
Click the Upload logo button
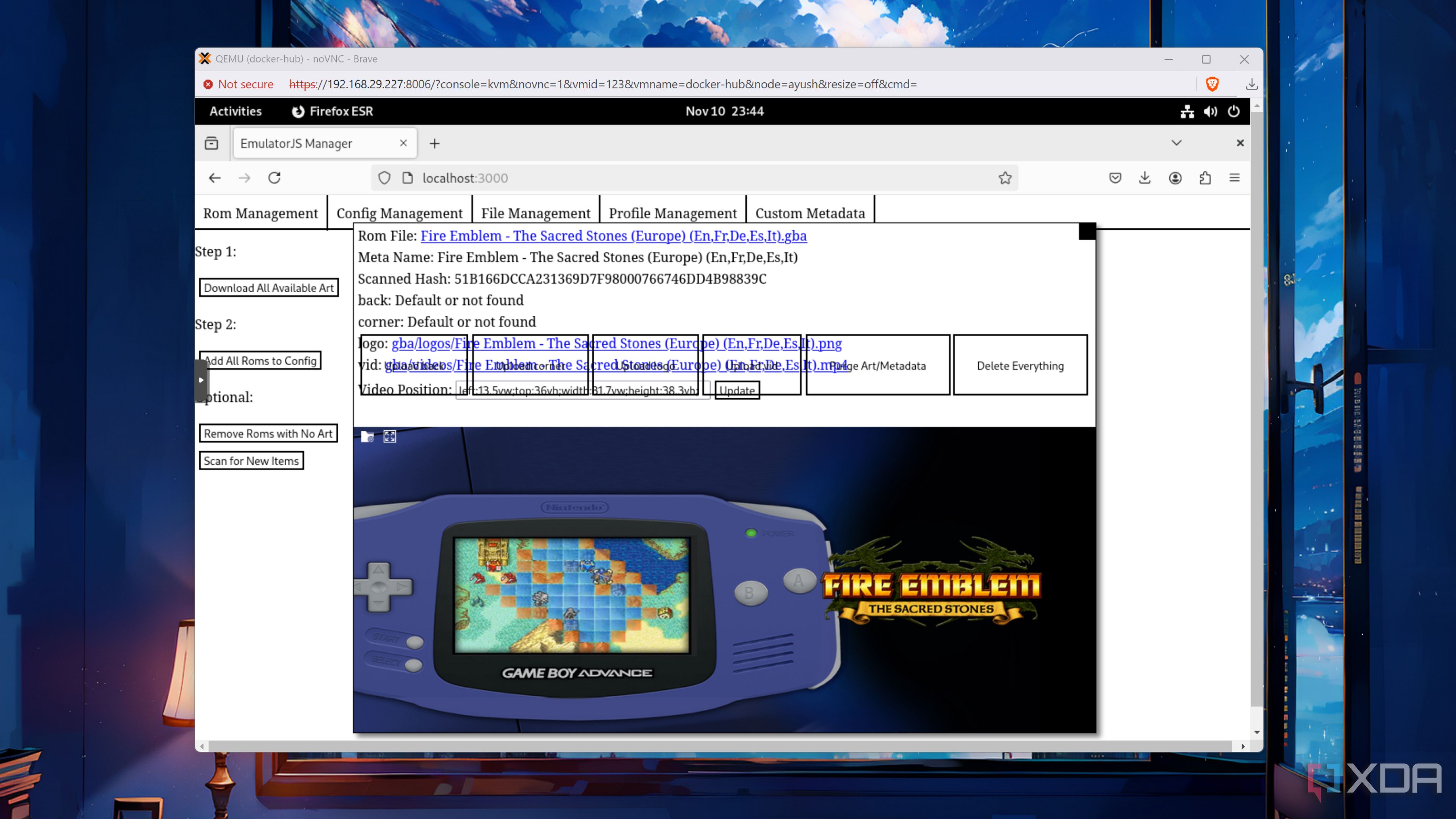[645, 365]
